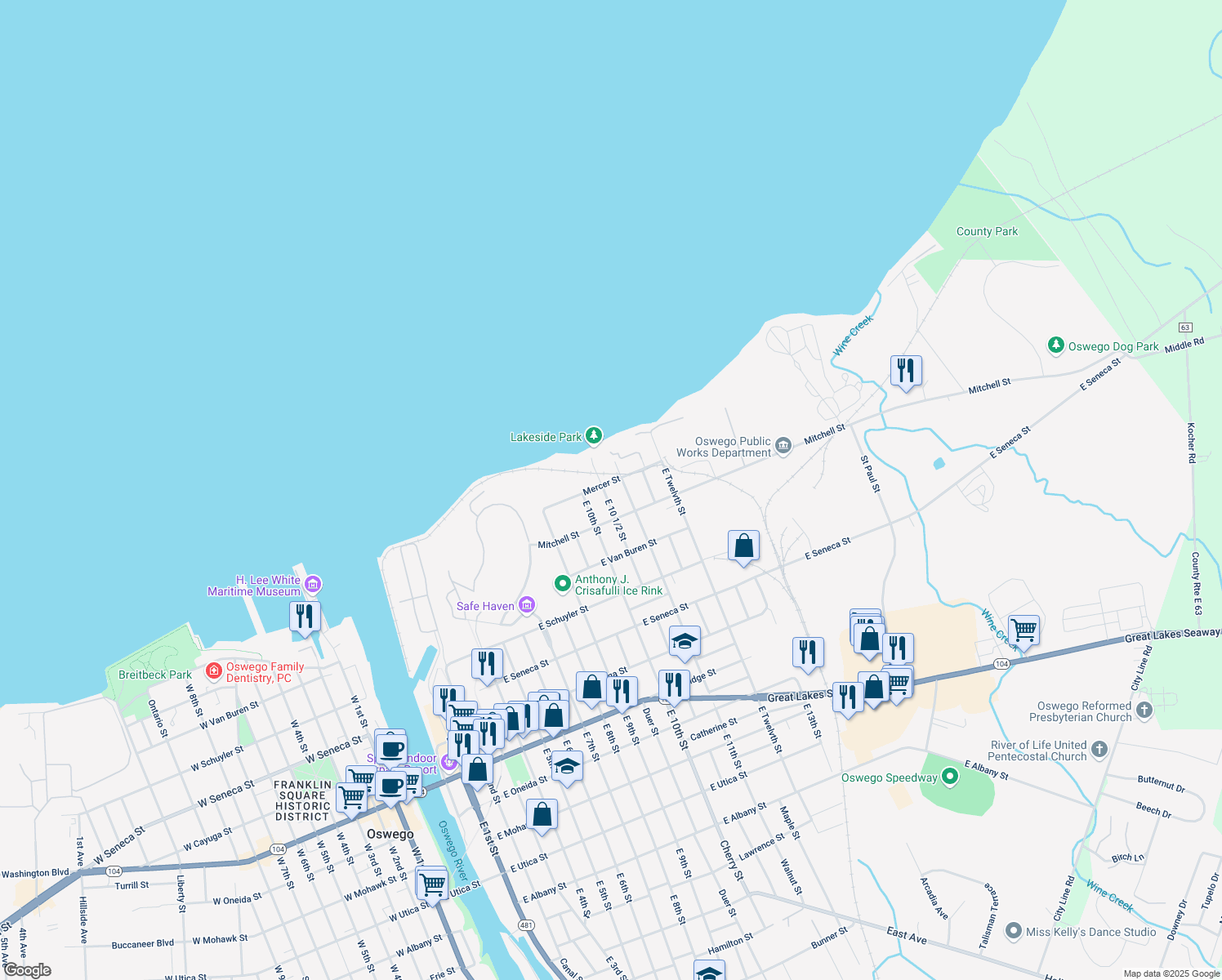
Task: Click the Oswego city label
Action: (x=390, y=834)
